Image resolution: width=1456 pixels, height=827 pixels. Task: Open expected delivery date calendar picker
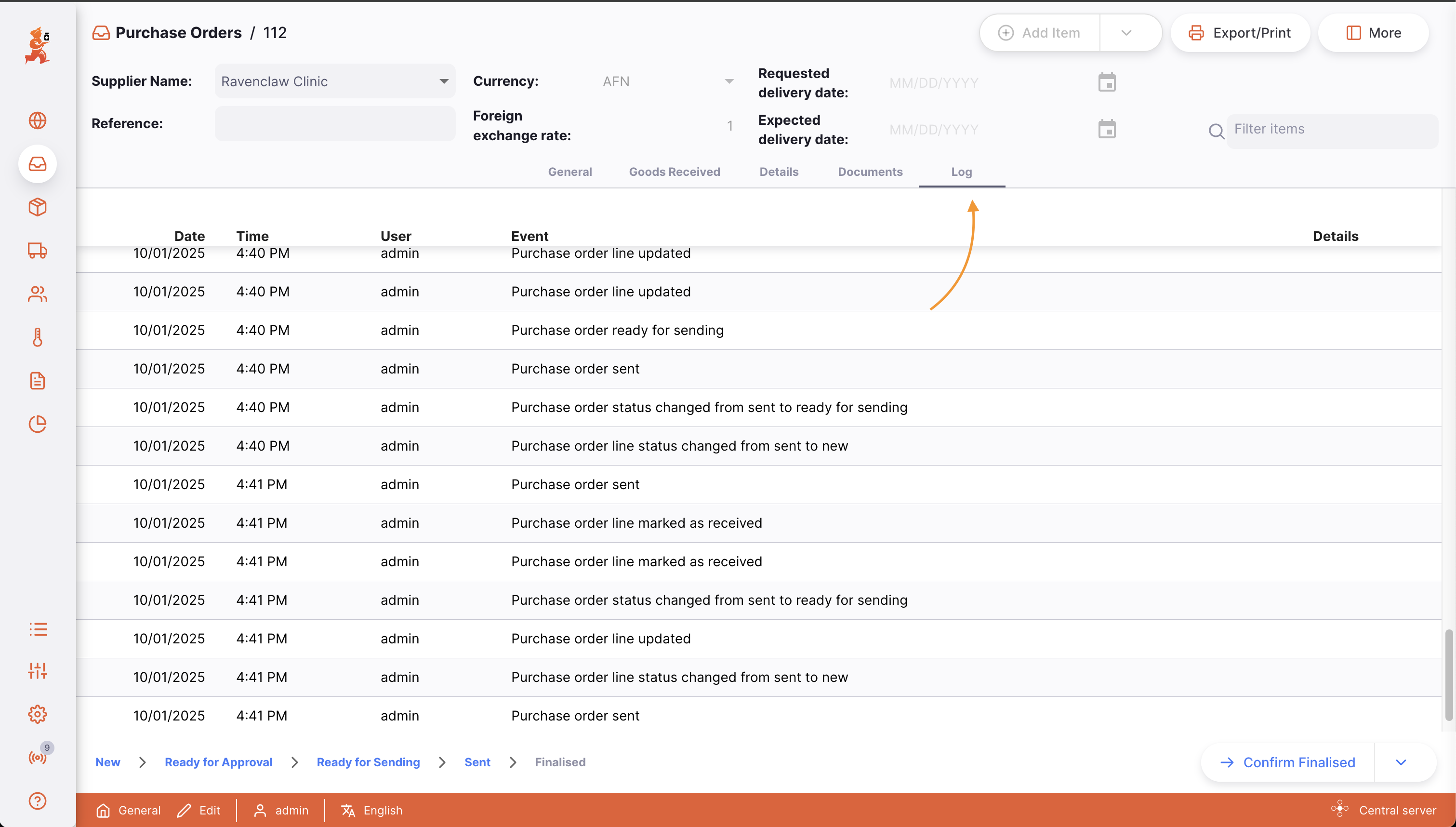tap(1106, 130)
